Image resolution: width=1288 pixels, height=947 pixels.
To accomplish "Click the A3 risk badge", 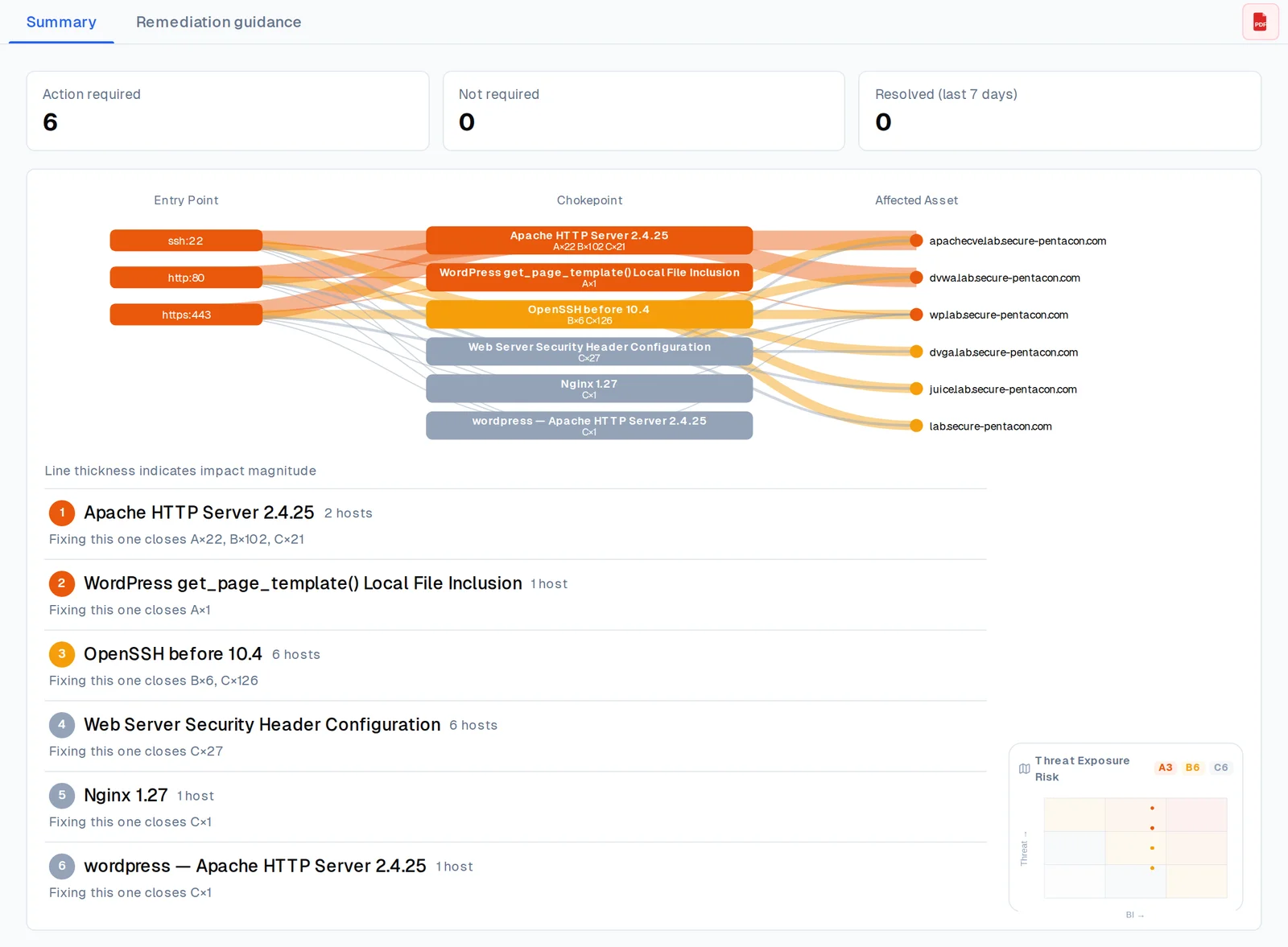I will click(1165, 768).
